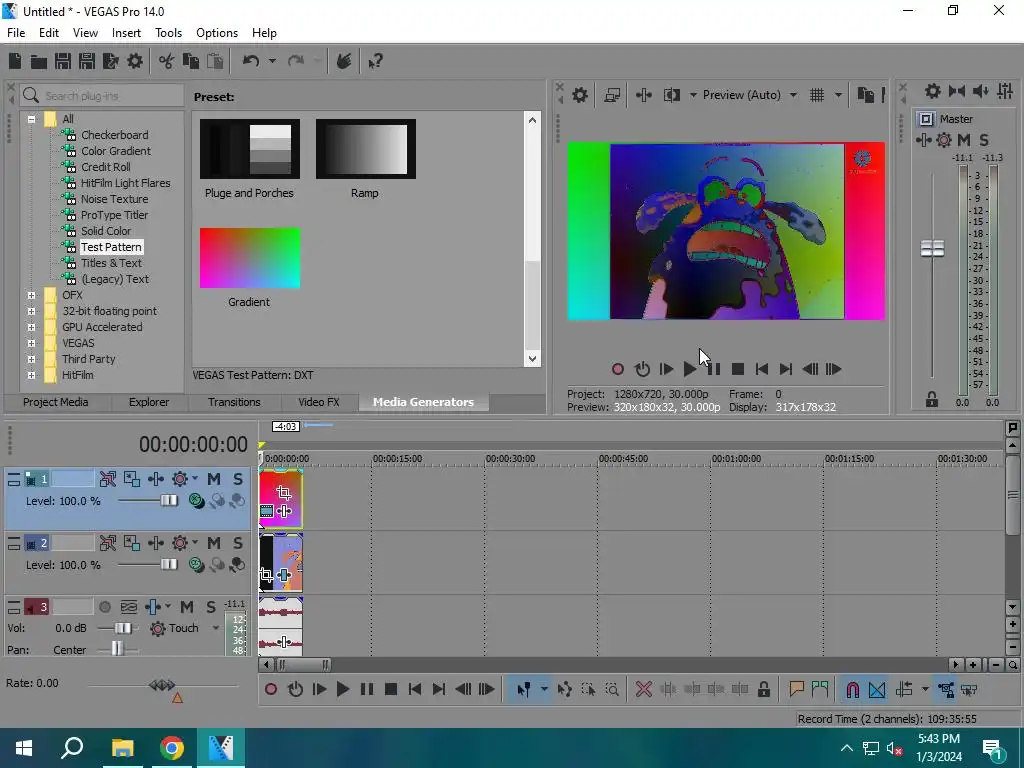1024x768 pixels.
Task: Copy snapshot to clipboard in preview
Action: click(865, 95)
